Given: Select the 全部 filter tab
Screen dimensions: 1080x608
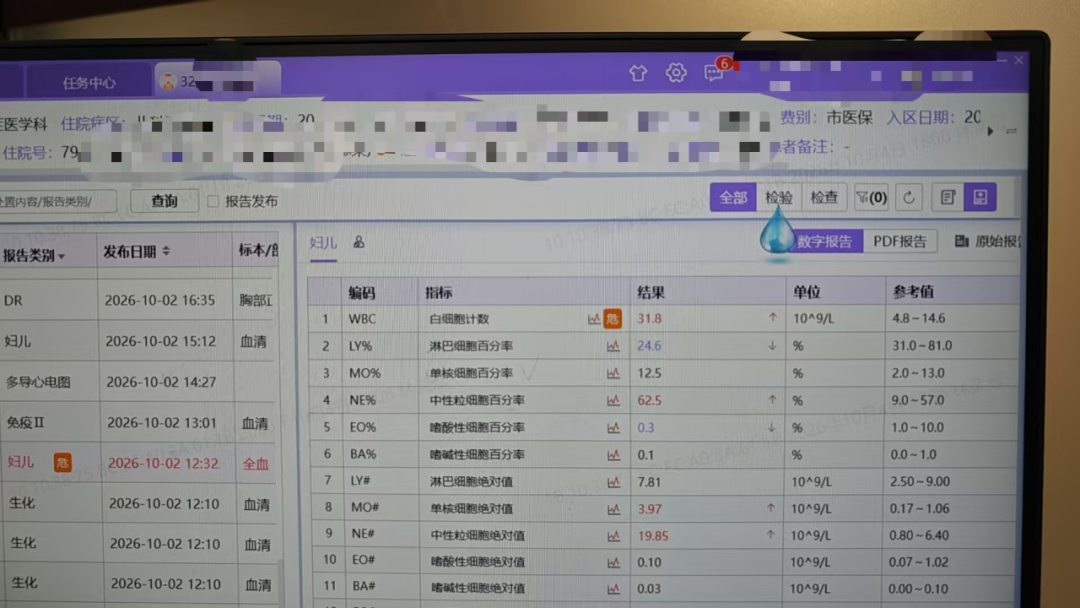Looking at the screenshot, I should click(733, 198).
